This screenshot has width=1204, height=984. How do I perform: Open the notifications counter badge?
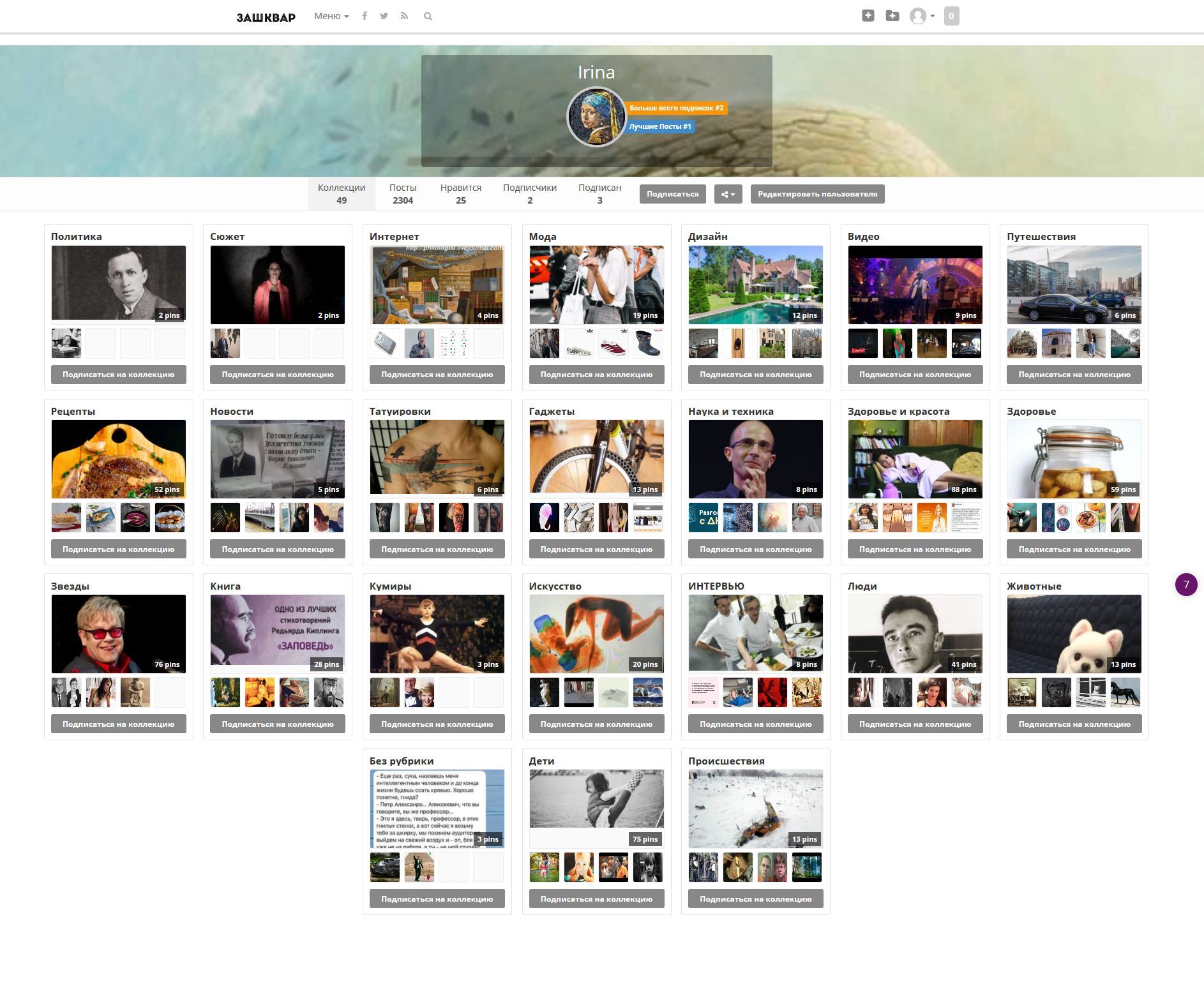pos(951,16)
